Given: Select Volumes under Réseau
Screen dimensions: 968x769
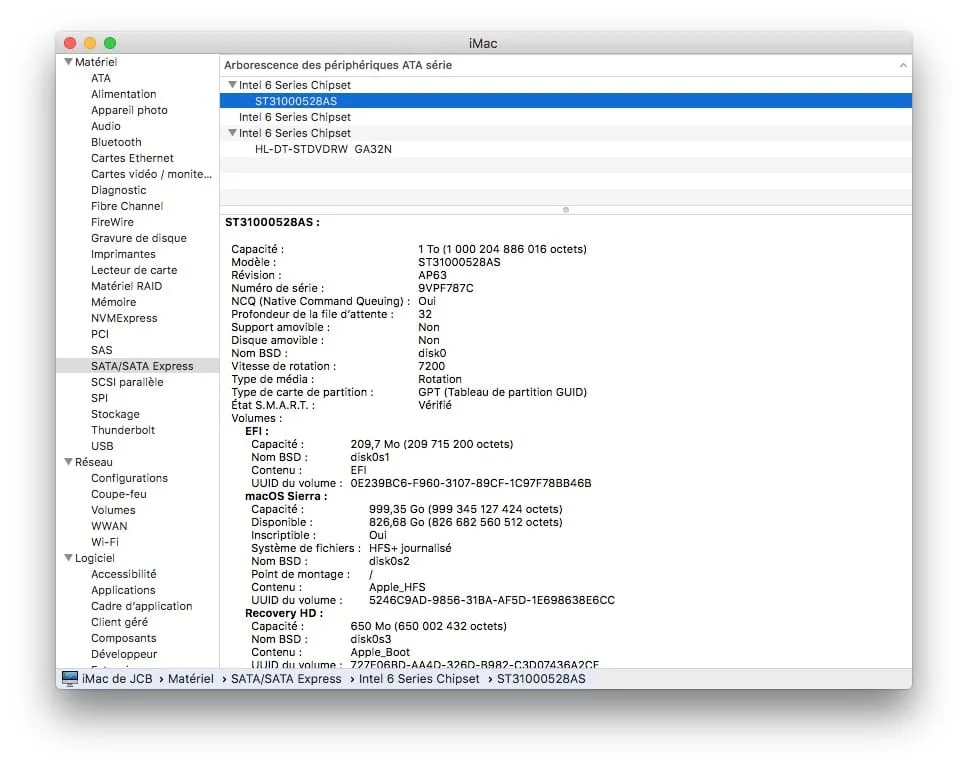Looking at the screenshot, I should point(113,510).
